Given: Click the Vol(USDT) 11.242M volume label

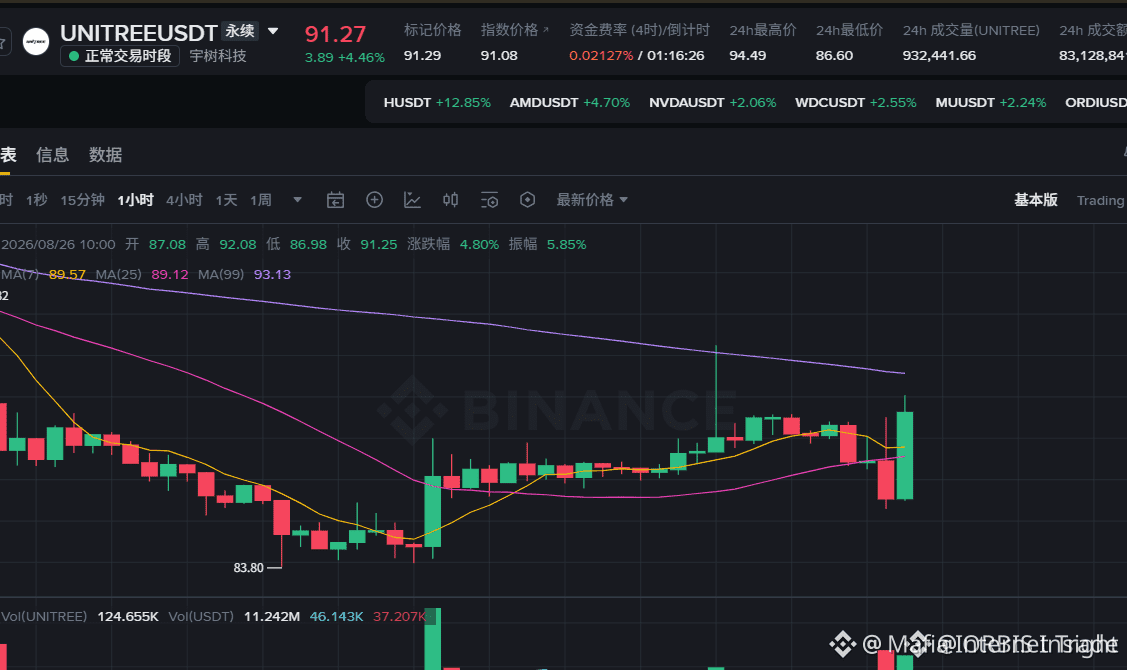Looking at the screenshot, I should click(234, 617).
